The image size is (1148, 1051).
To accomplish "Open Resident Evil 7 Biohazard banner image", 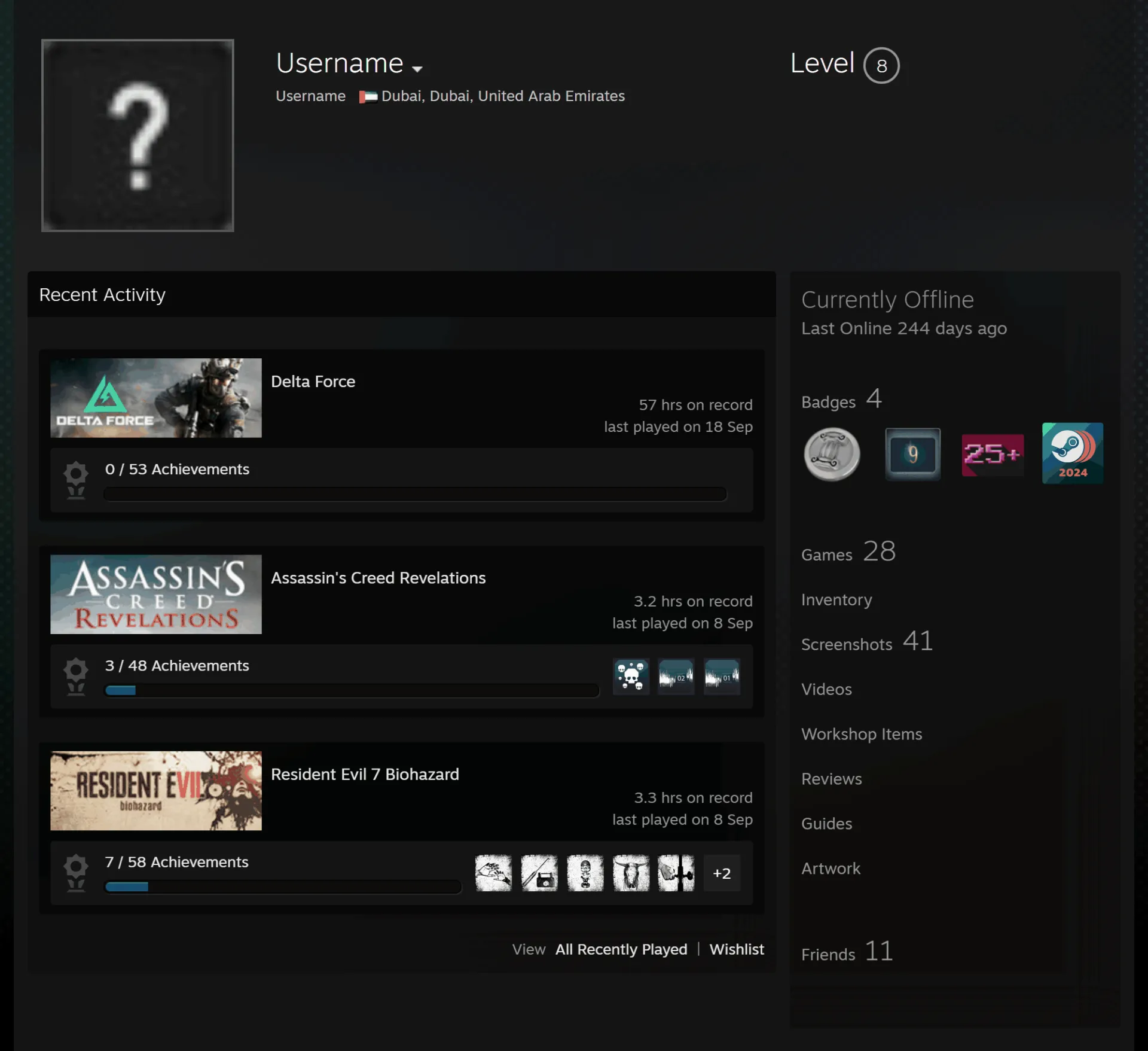I will (x=156, y=790).
